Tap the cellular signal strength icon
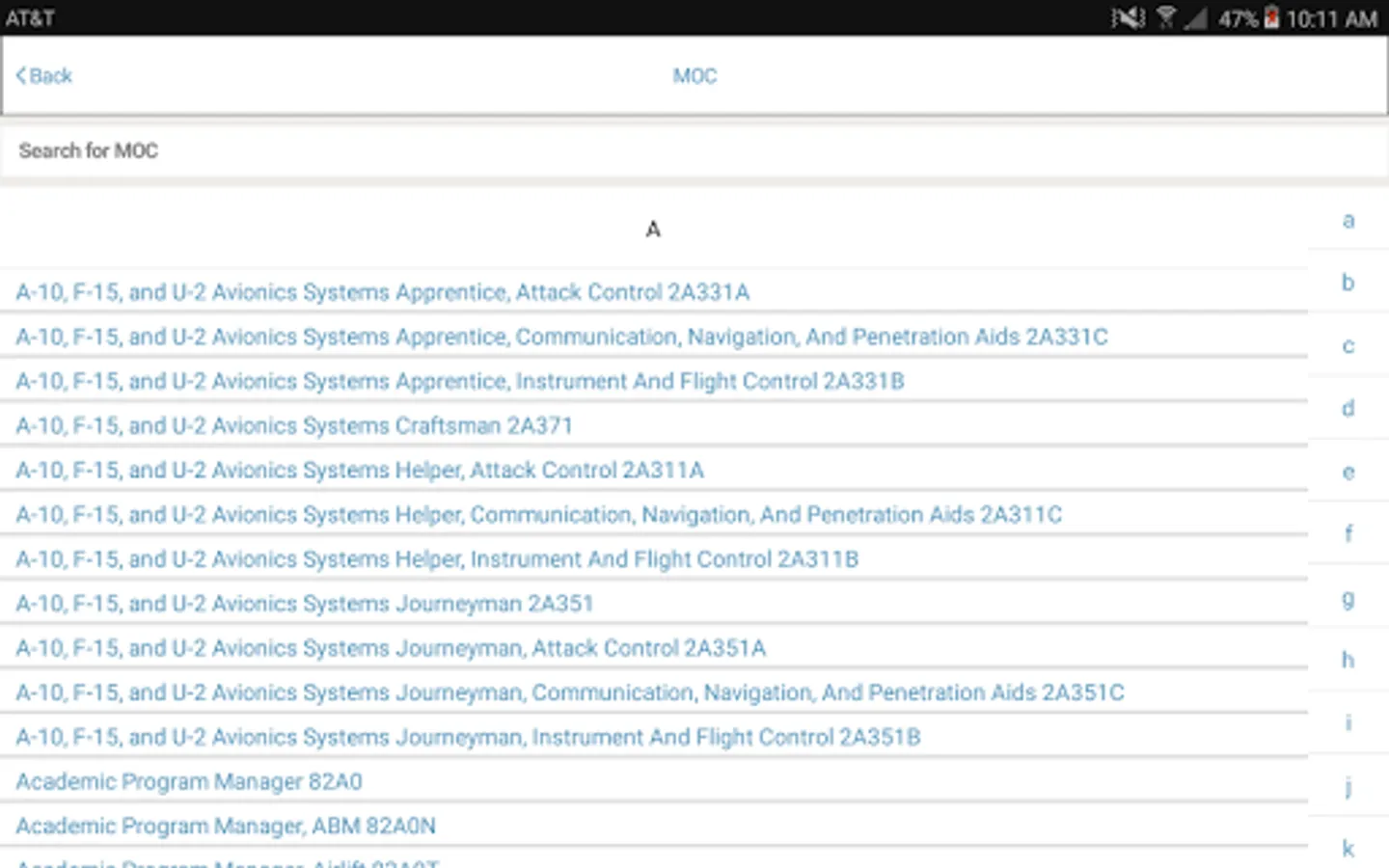This screenshot has height=868, width=1389. [1195, 17]
